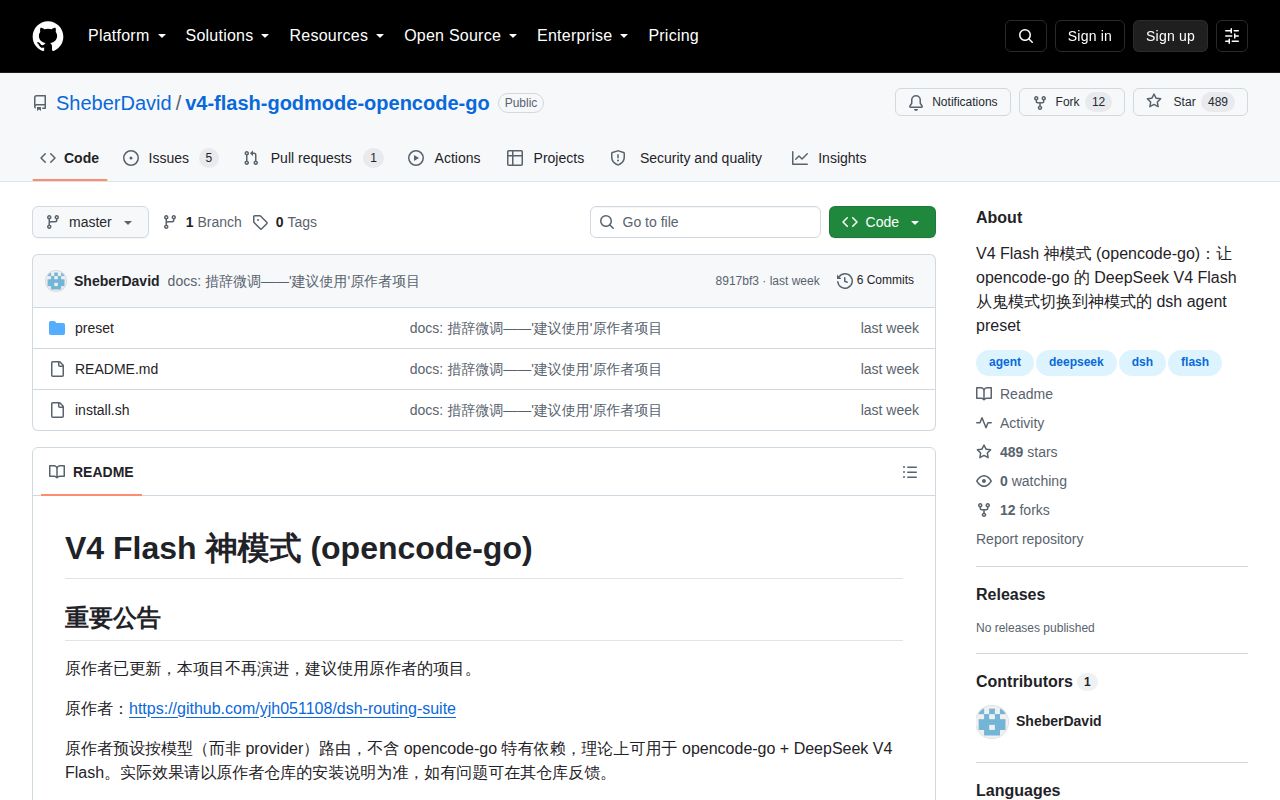Switch to the Issues tab
Image resolution: width=1280 pixels, height=800 pixels.
(x=170, y=158)
